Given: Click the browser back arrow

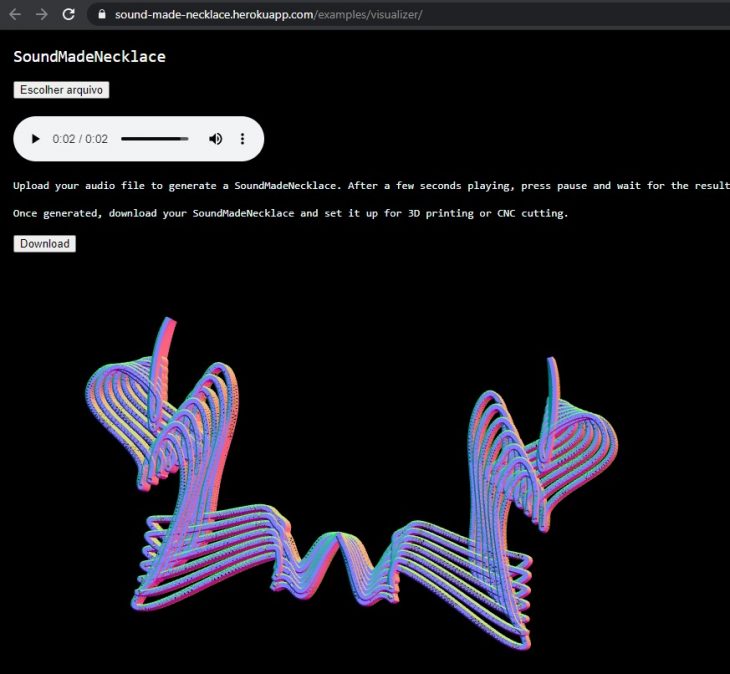Looking at the screenshot, I should [x=14, y=14].
